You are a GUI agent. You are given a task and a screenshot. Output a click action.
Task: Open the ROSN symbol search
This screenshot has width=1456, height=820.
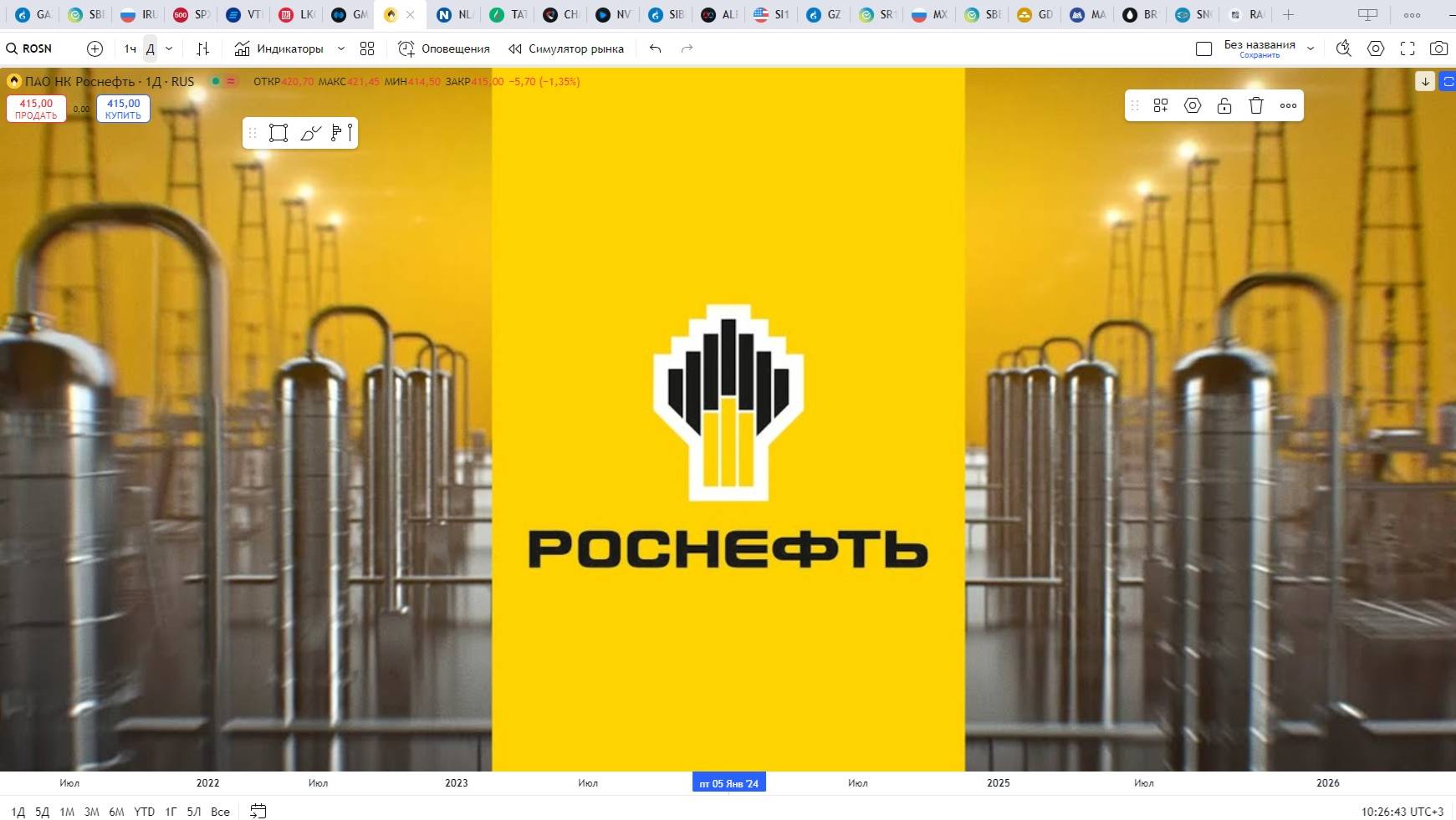[x=30, y=48]
